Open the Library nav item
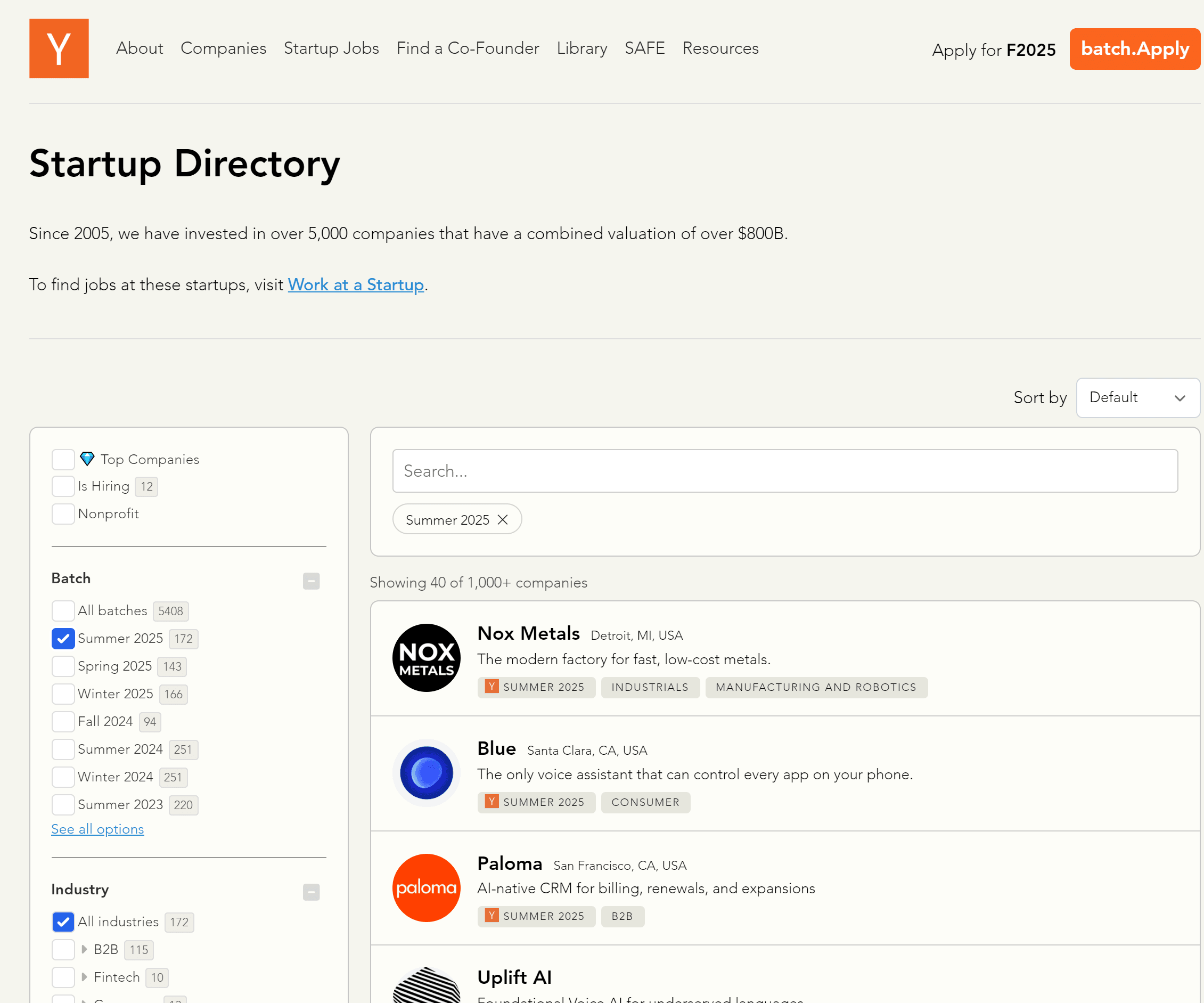This screenshot has height=1003, width=1204. (x=582, y=48)
